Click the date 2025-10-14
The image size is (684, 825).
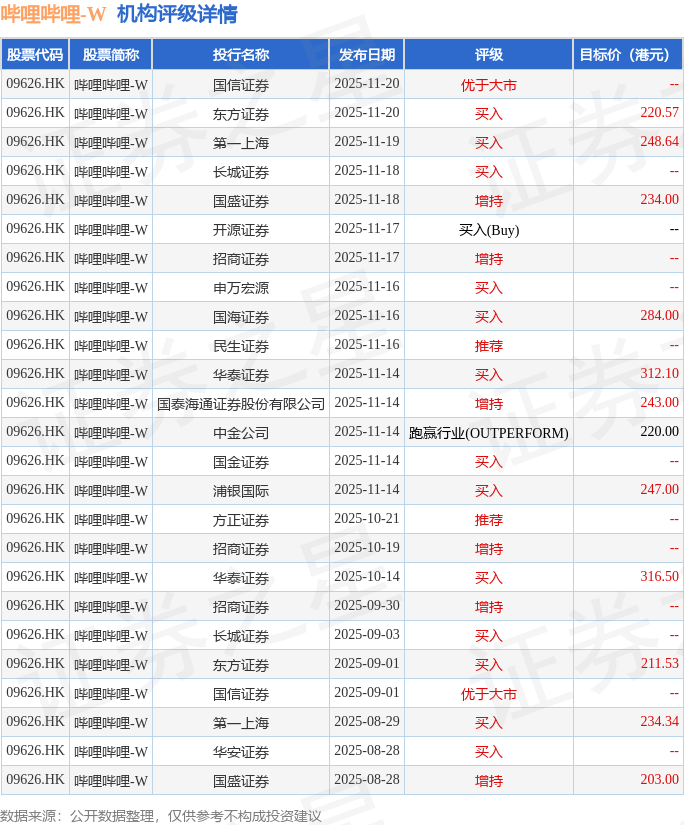coord(367,576)
